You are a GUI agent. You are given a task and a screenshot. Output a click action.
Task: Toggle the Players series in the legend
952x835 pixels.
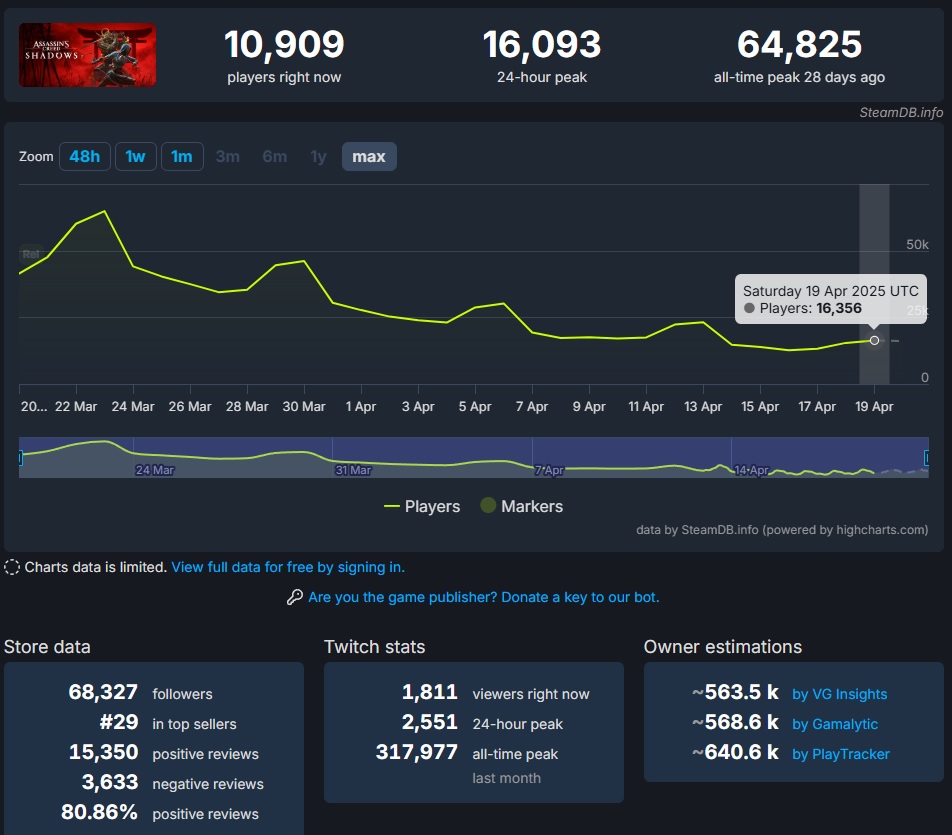[x=422, y=506]
